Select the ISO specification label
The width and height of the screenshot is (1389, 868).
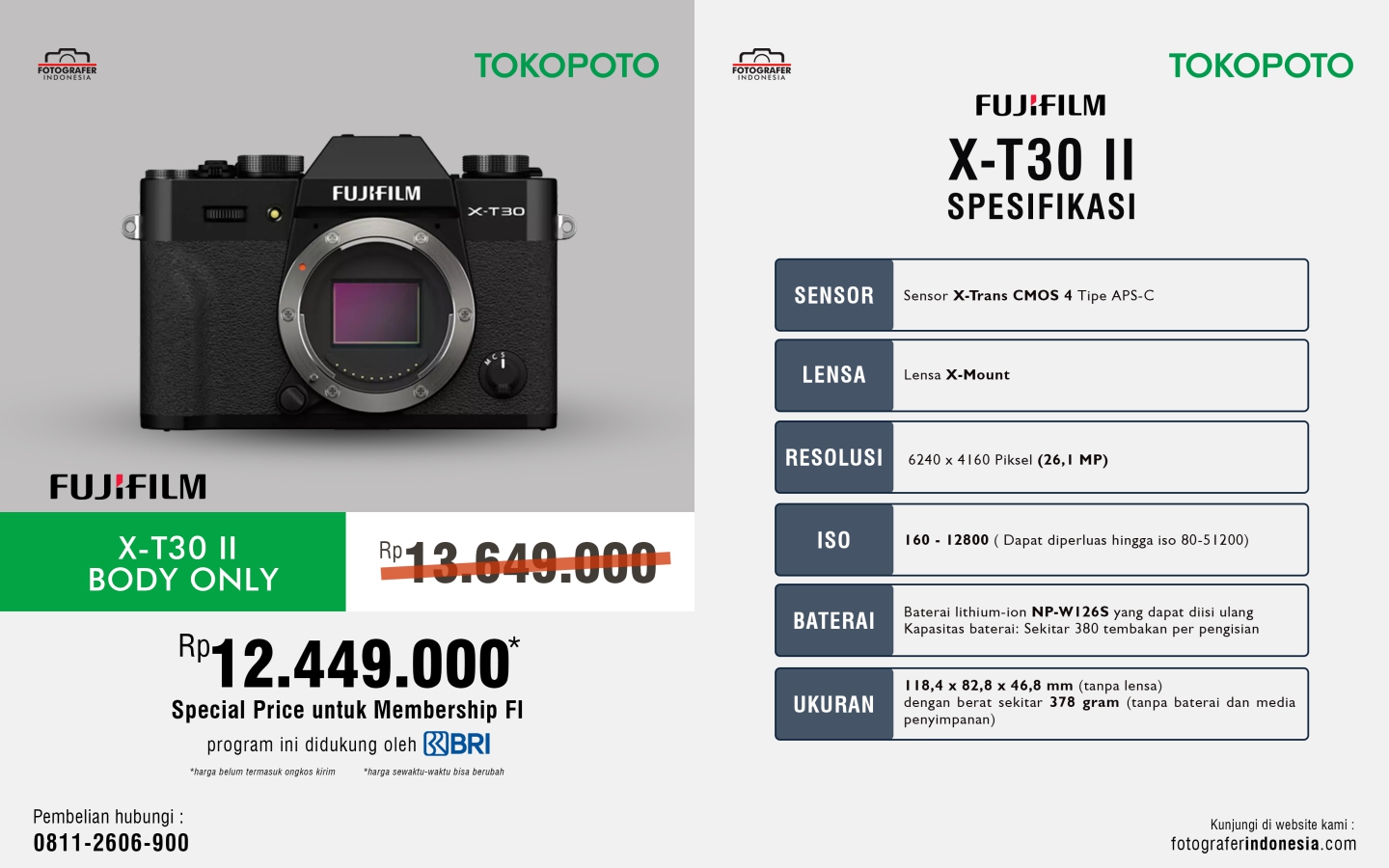834,540
